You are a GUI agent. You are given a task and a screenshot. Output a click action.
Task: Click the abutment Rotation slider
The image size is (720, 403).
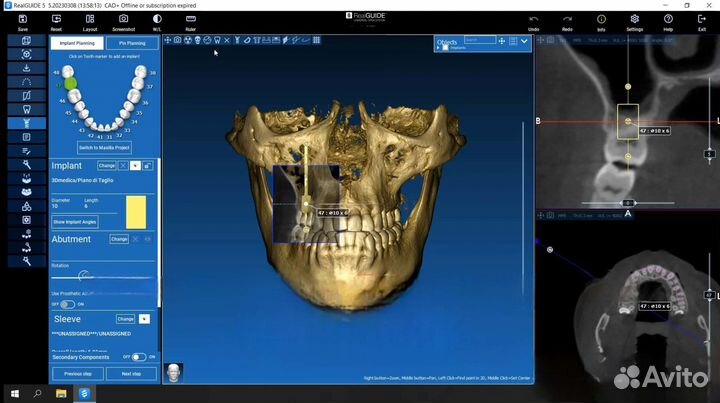click(102, 277)
